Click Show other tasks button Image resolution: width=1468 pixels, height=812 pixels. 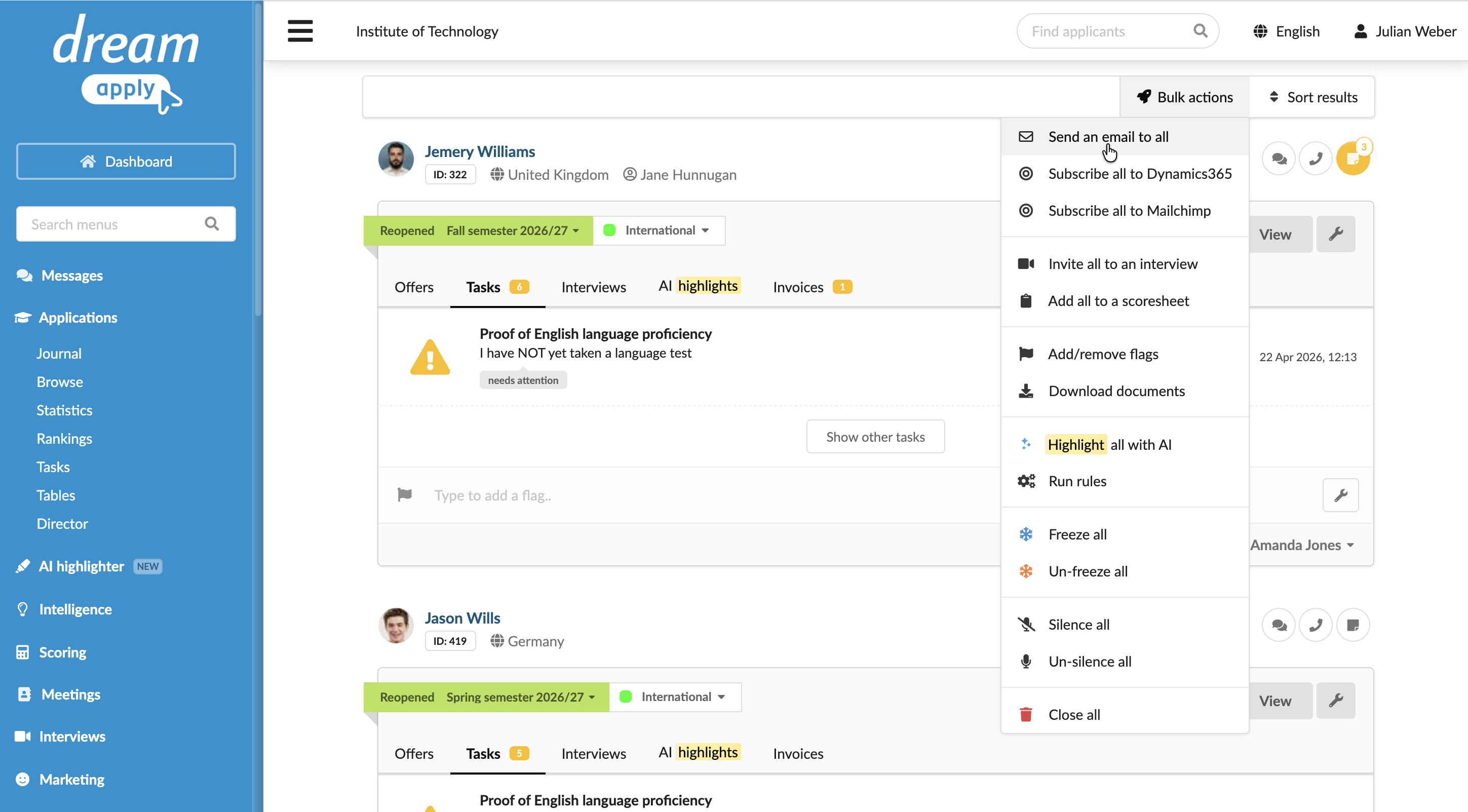click(875, 437)
